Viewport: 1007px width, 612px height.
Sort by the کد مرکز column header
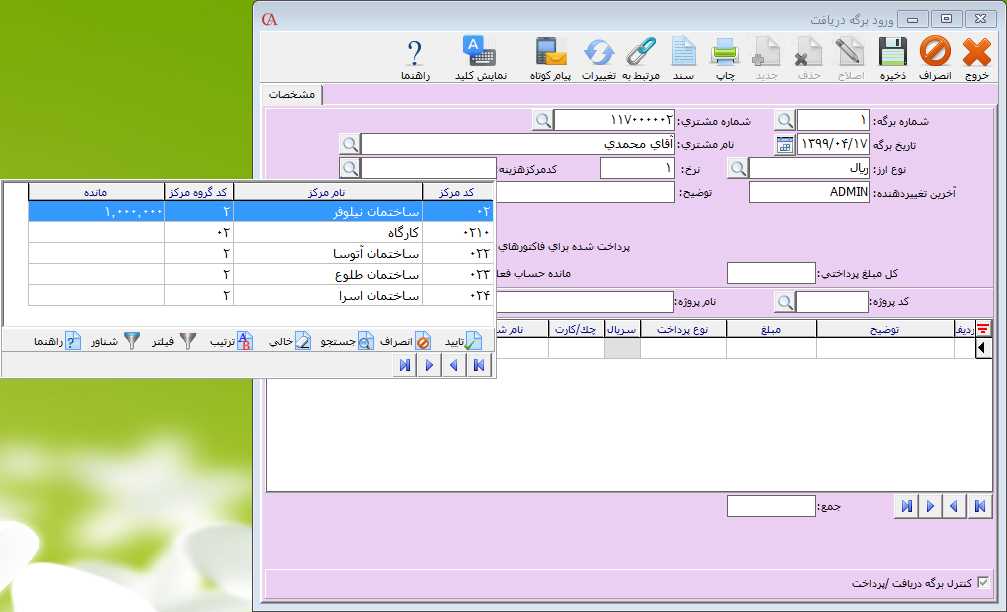pyautogui.click(x=457, y=192)
